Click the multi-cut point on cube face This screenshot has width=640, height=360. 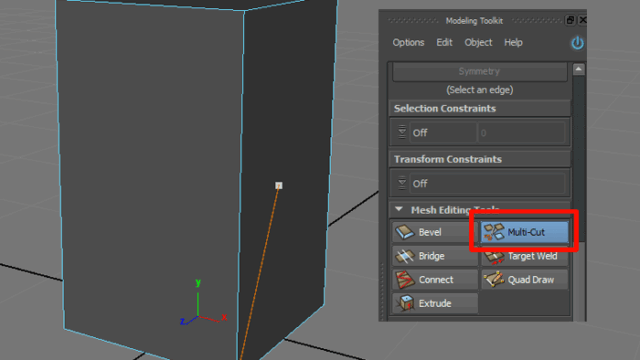pyautogui.click(x=279, y=186)
